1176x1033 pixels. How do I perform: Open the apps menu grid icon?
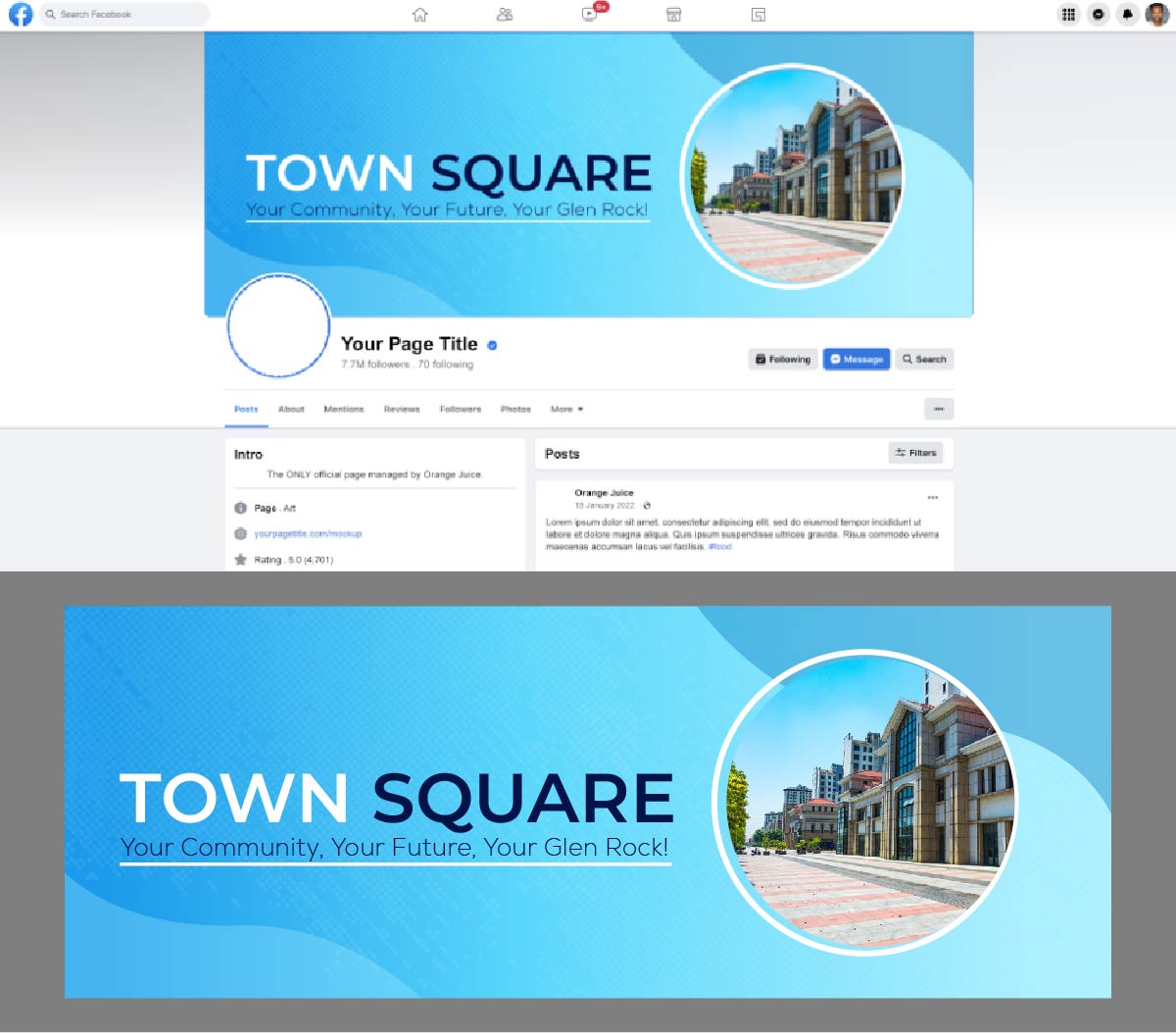pyautogui.click(x=1068, y=15)
